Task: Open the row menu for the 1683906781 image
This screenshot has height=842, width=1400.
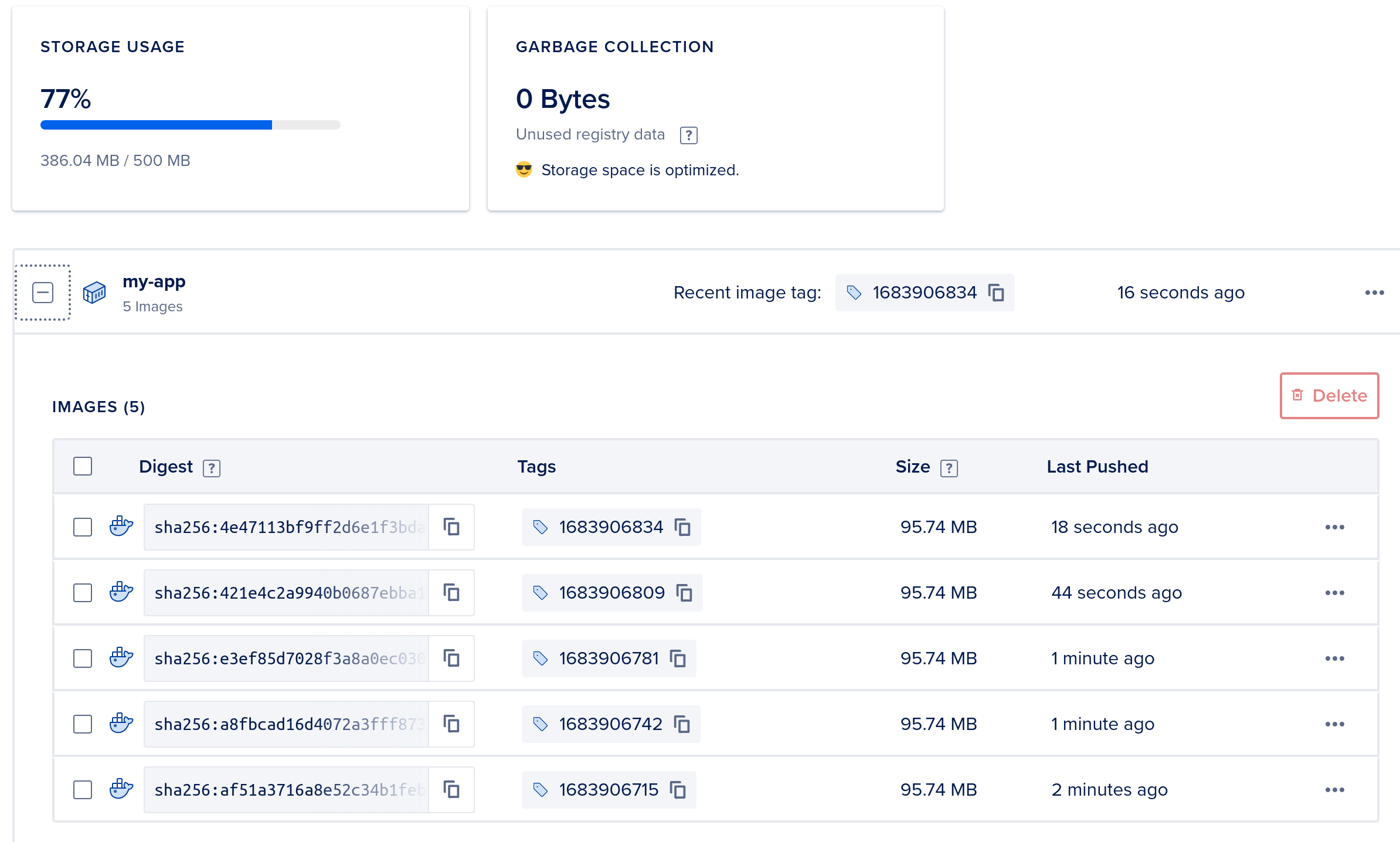Action: pos(1334,658)
